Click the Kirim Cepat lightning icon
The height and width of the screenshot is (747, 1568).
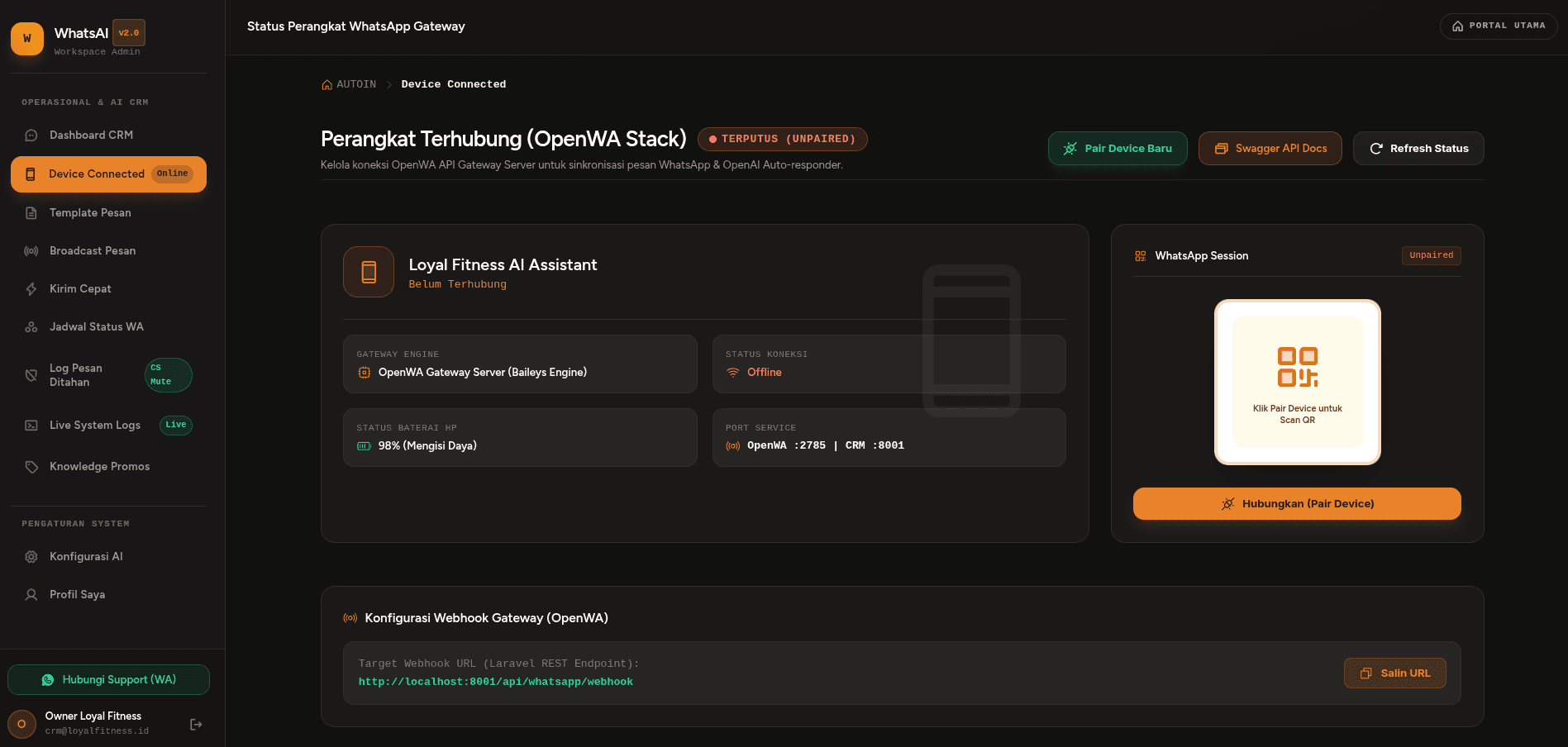[x=31, y=289]
